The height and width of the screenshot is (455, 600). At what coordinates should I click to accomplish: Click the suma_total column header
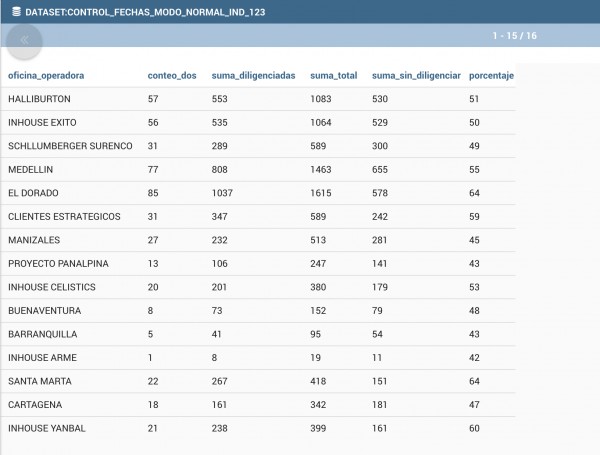pos(334,75)
